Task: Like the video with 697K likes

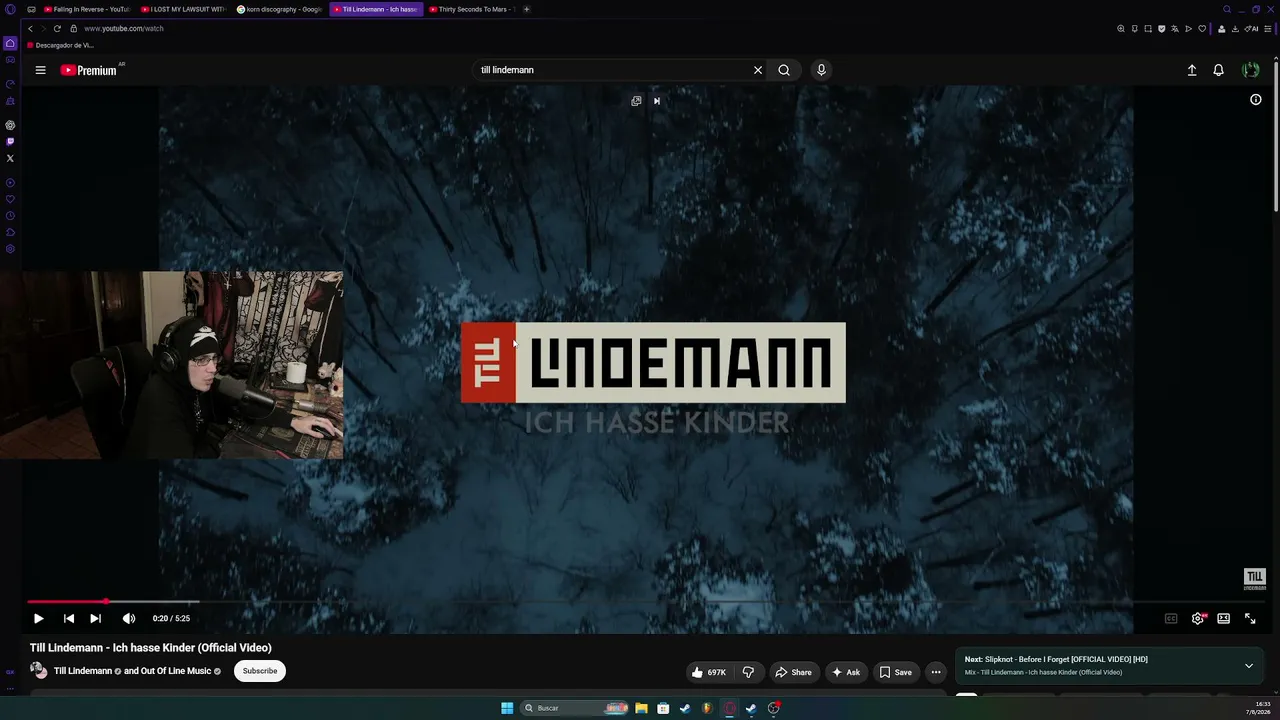Action: [709, 672]
